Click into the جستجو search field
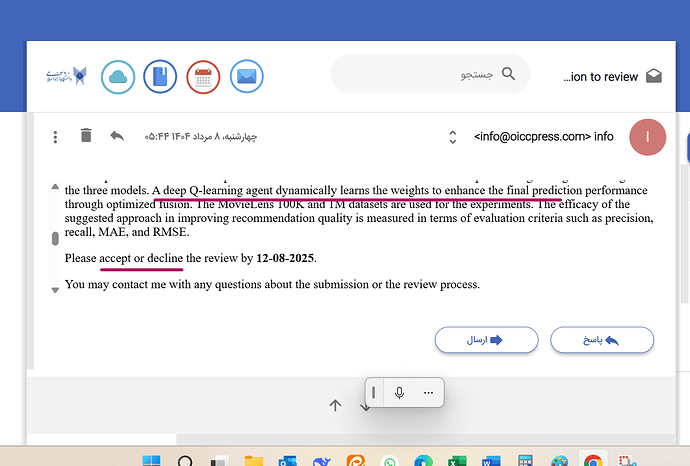Screen dimensions: 690x466 (430, 74)
